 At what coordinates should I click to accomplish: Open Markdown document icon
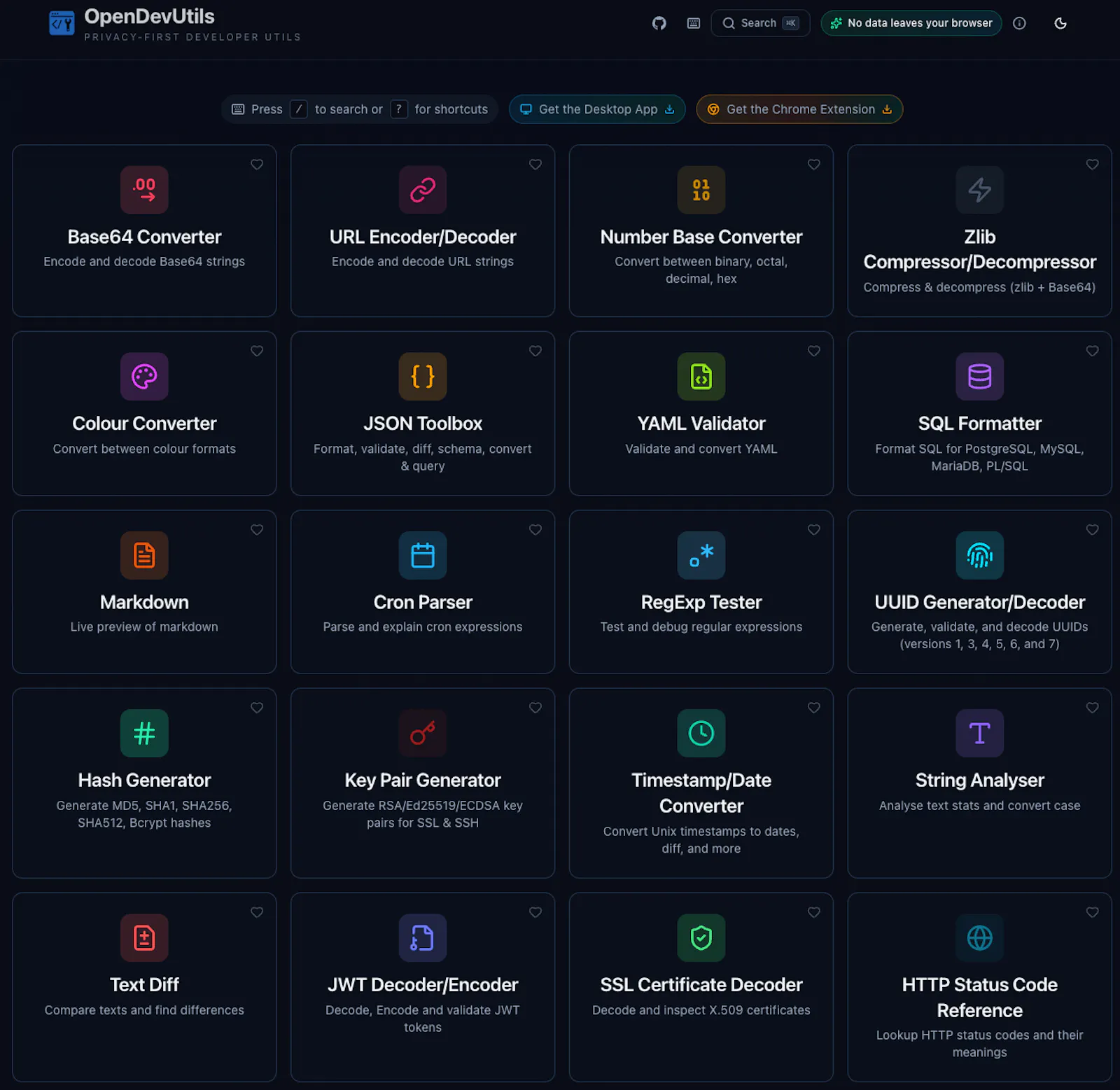point(144,555)
